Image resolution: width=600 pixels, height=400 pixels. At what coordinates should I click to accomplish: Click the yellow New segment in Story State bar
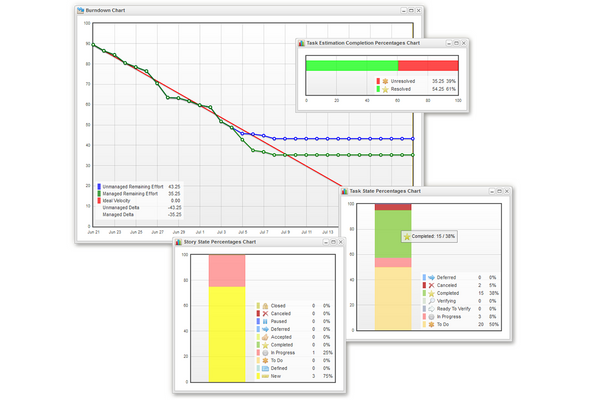(x=227, y=334)
